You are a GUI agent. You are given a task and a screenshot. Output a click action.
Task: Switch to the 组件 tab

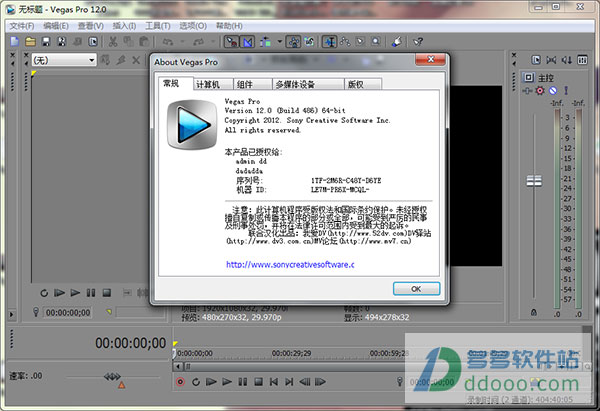253,84
